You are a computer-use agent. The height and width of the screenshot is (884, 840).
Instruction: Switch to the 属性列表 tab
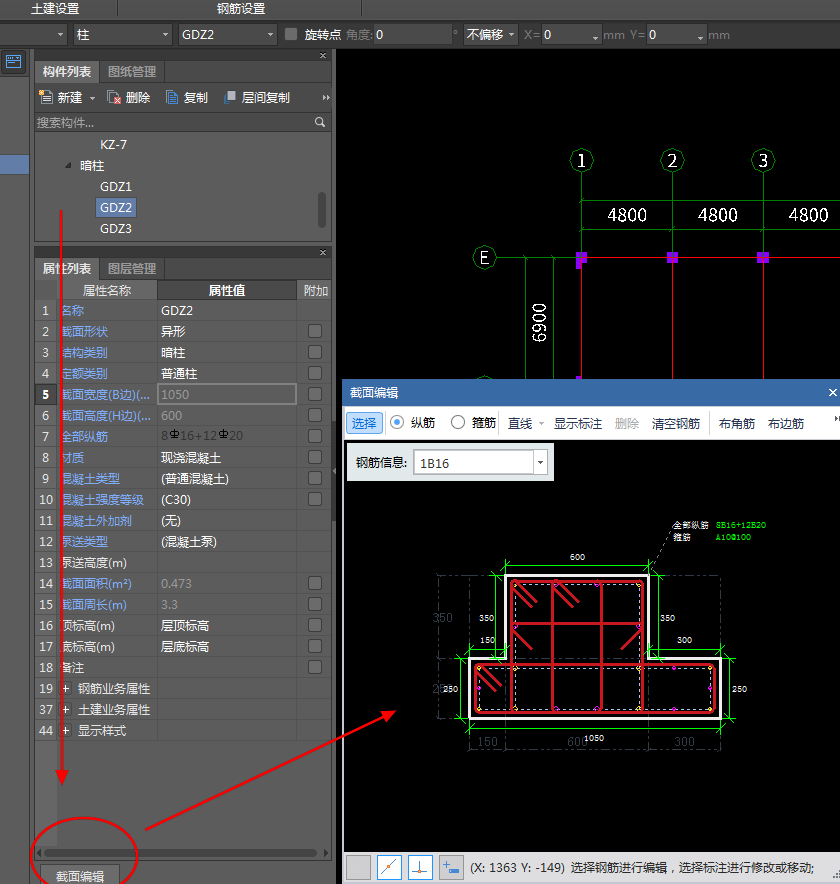(67, 268)
